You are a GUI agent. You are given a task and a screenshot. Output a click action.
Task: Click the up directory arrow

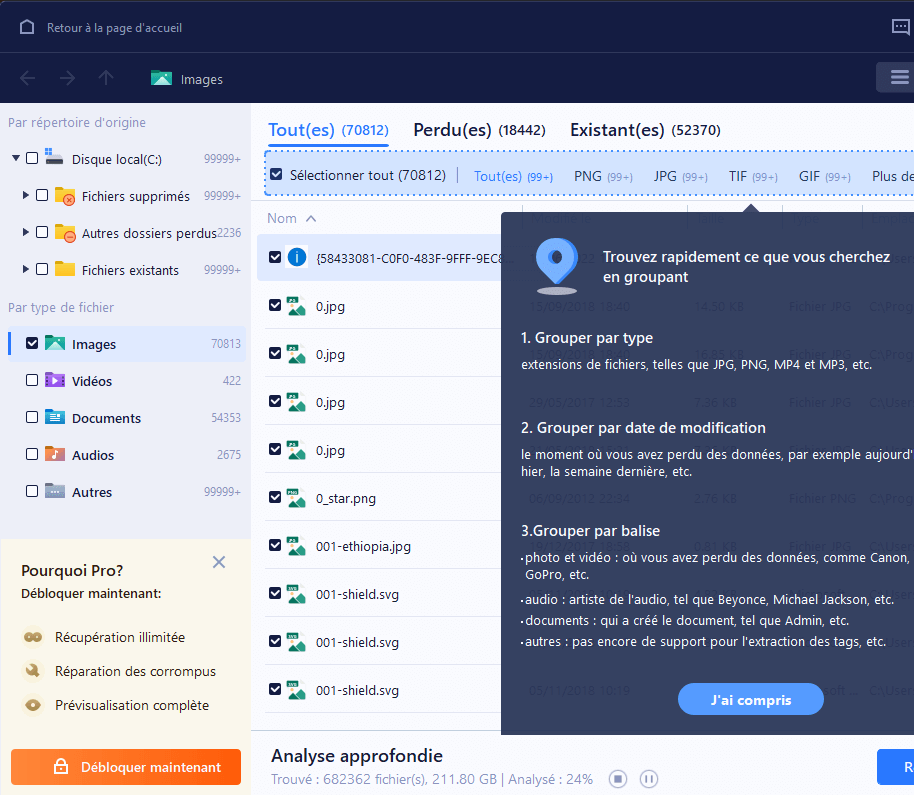(106, 78)
